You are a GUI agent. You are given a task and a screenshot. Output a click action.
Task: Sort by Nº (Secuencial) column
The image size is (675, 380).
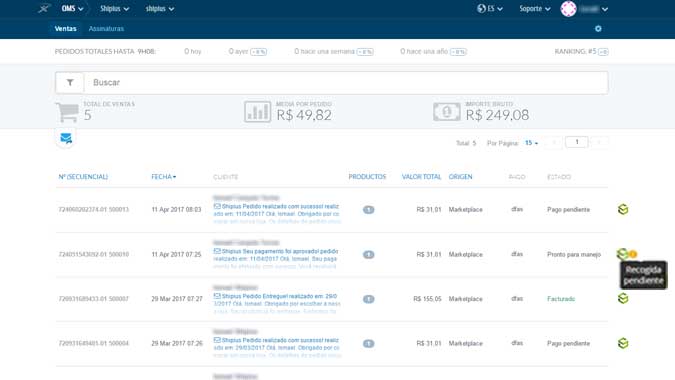click(83, 177)
